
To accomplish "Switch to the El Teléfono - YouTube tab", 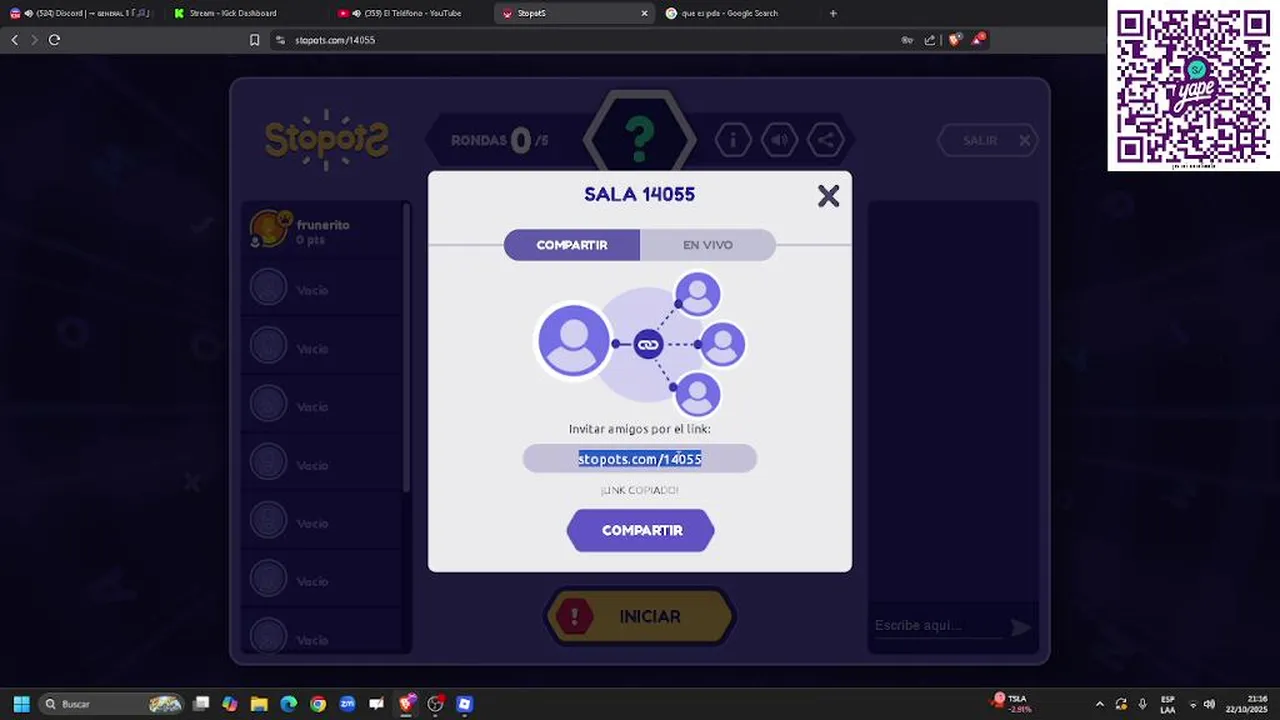I will click(x=410, y=13).
